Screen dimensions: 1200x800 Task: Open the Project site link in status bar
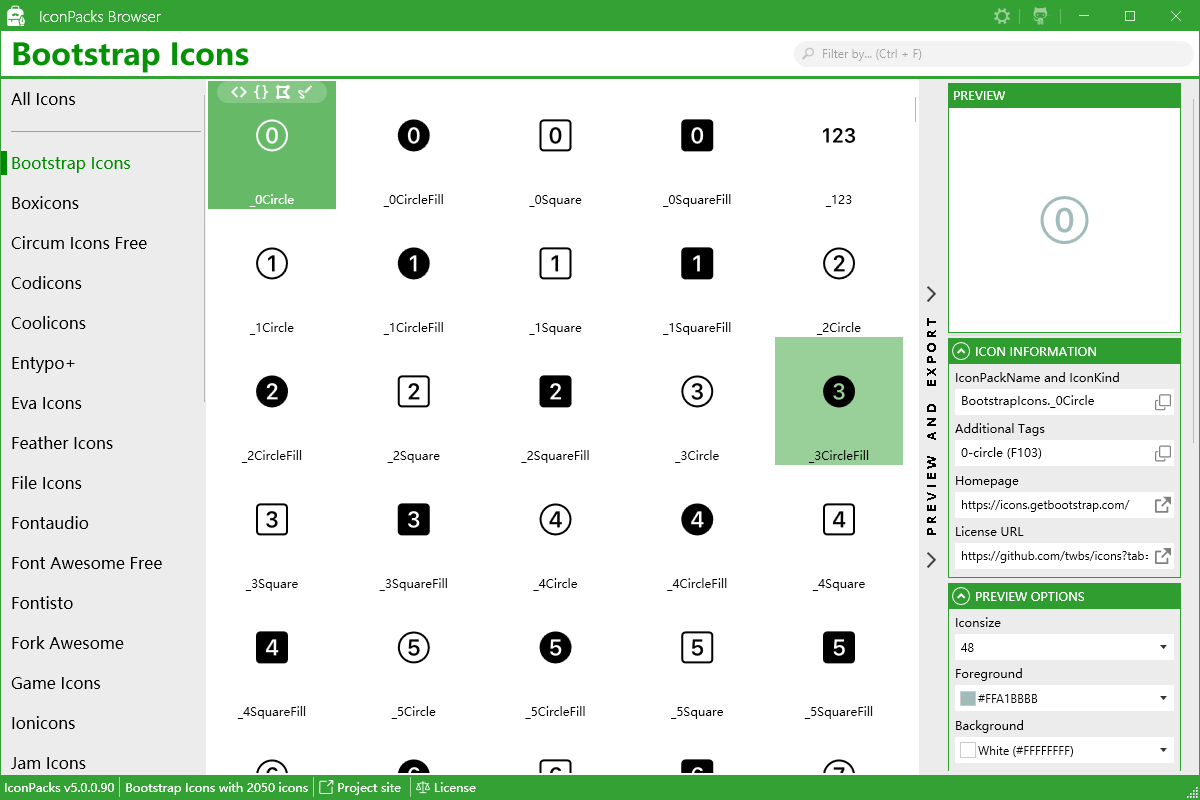point(360,788)
